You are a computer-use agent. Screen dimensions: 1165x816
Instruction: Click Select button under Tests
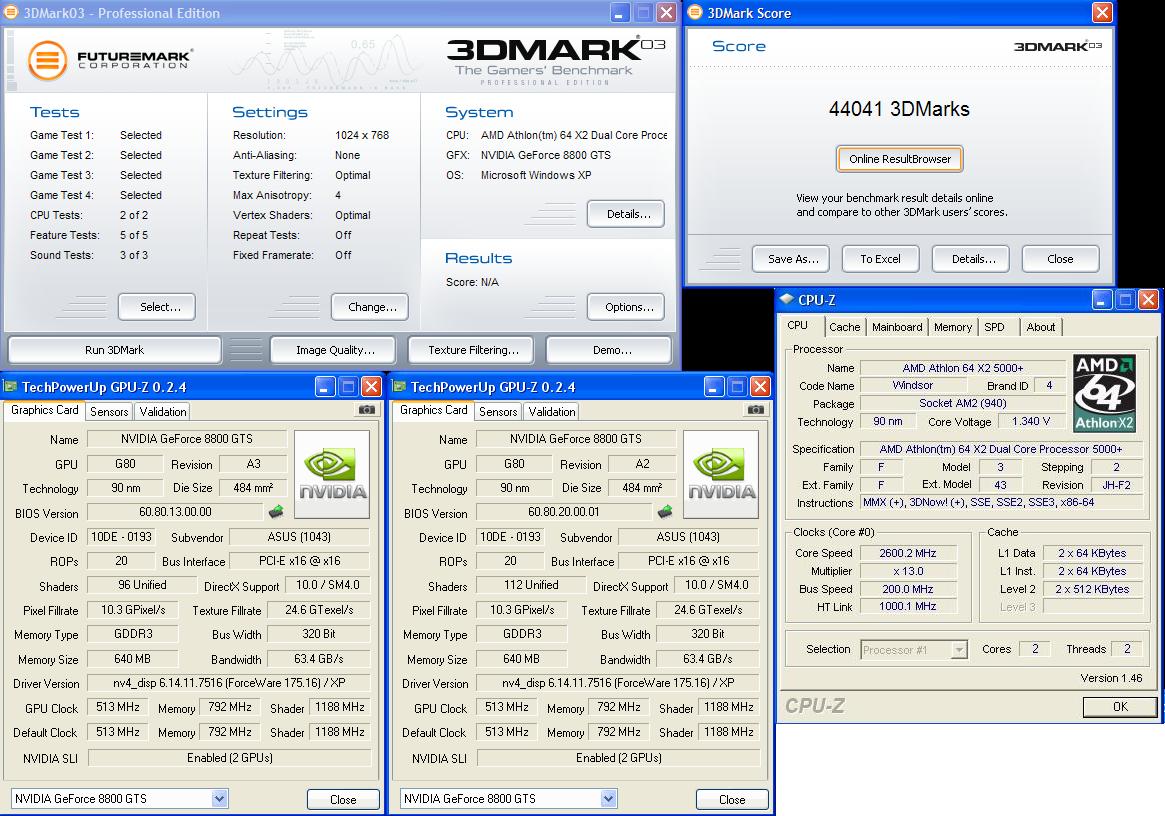point(157,307)
